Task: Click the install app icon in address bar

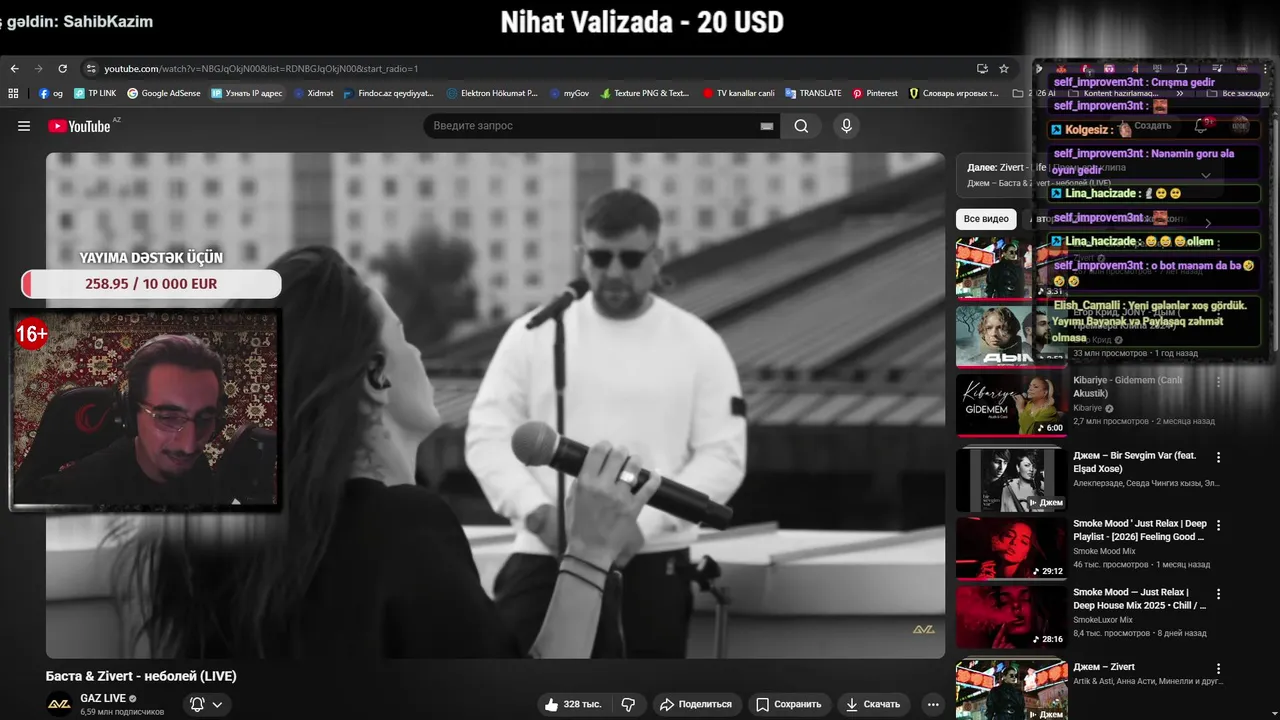Action: click(x=982, y=69)
